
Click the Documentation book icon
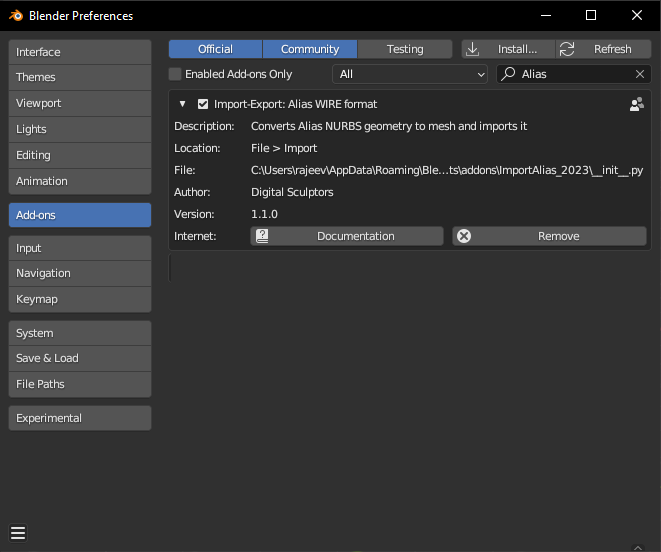tap(262, 236)
